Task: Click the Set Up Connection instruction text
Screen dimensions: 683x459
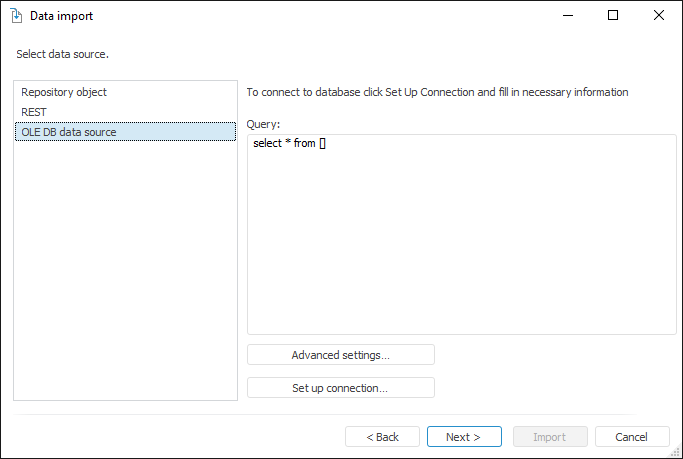Action: coord(437,92)
